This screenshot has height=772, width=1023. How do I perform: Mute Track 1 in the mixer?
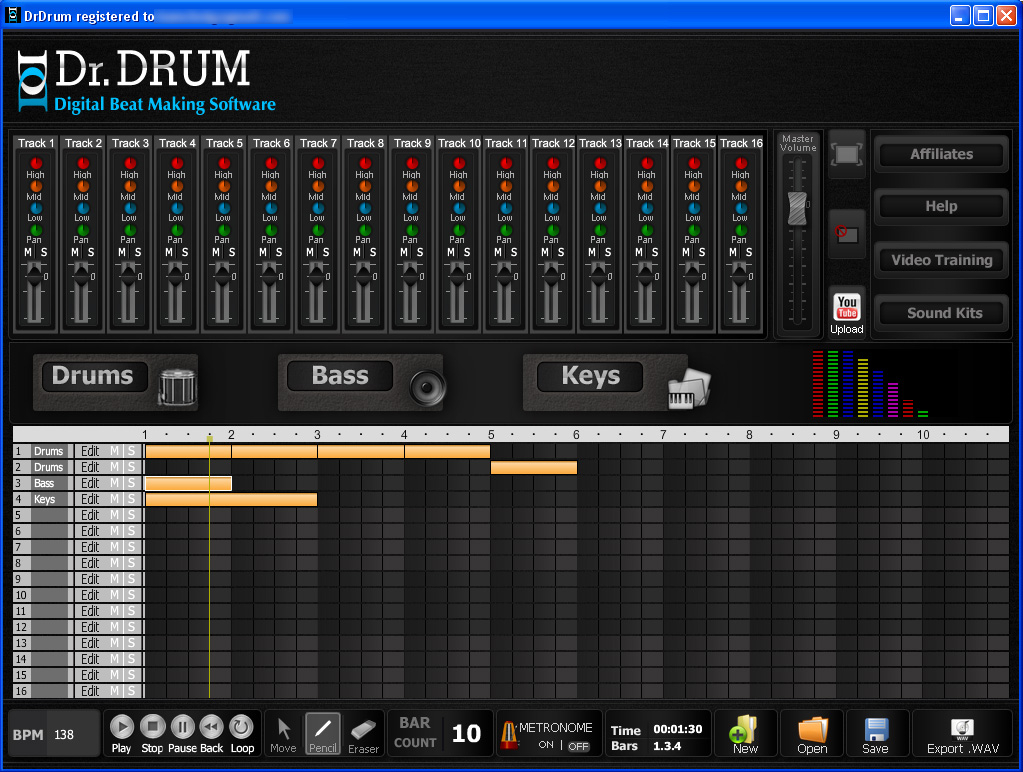(28, 252)
